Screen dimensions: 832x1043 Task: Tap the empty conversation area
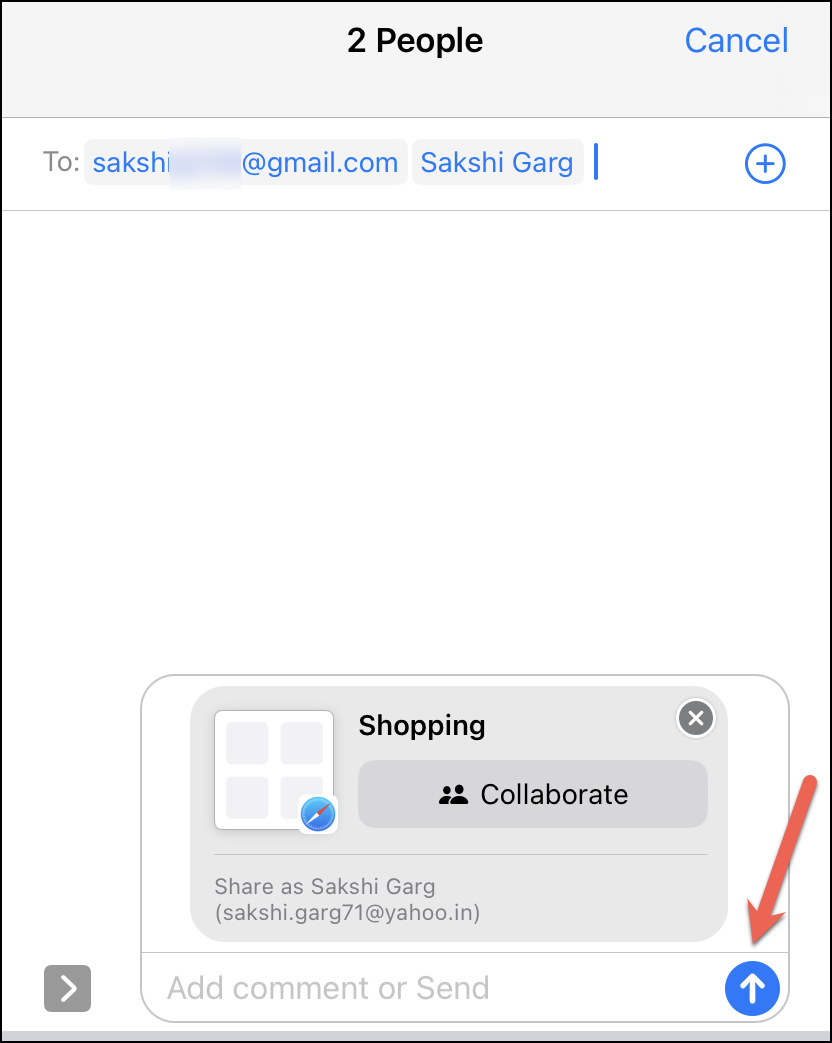coord(416,439)
